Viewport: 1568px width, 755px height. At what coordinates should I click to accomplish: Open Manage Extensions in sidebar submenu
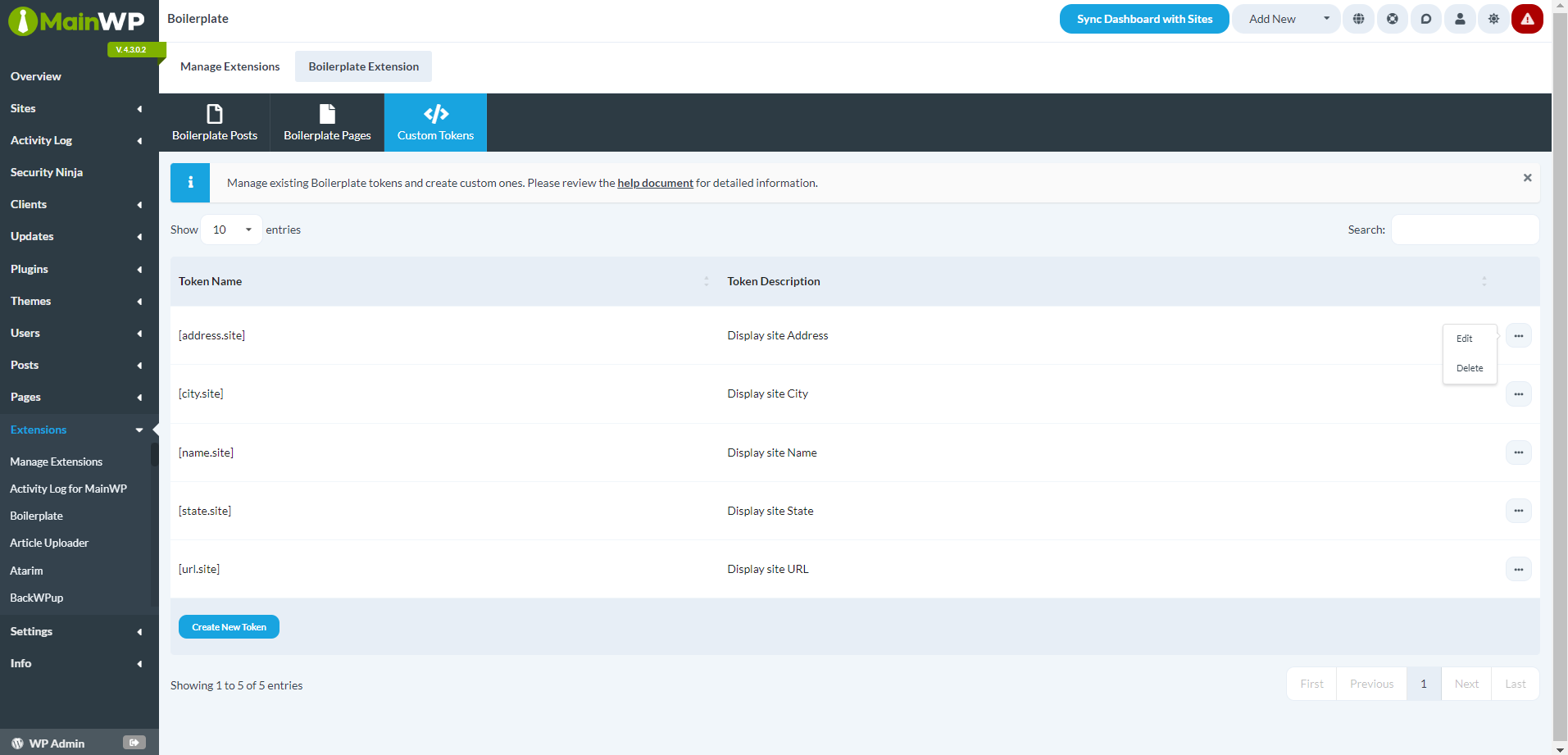click(56, 462)
